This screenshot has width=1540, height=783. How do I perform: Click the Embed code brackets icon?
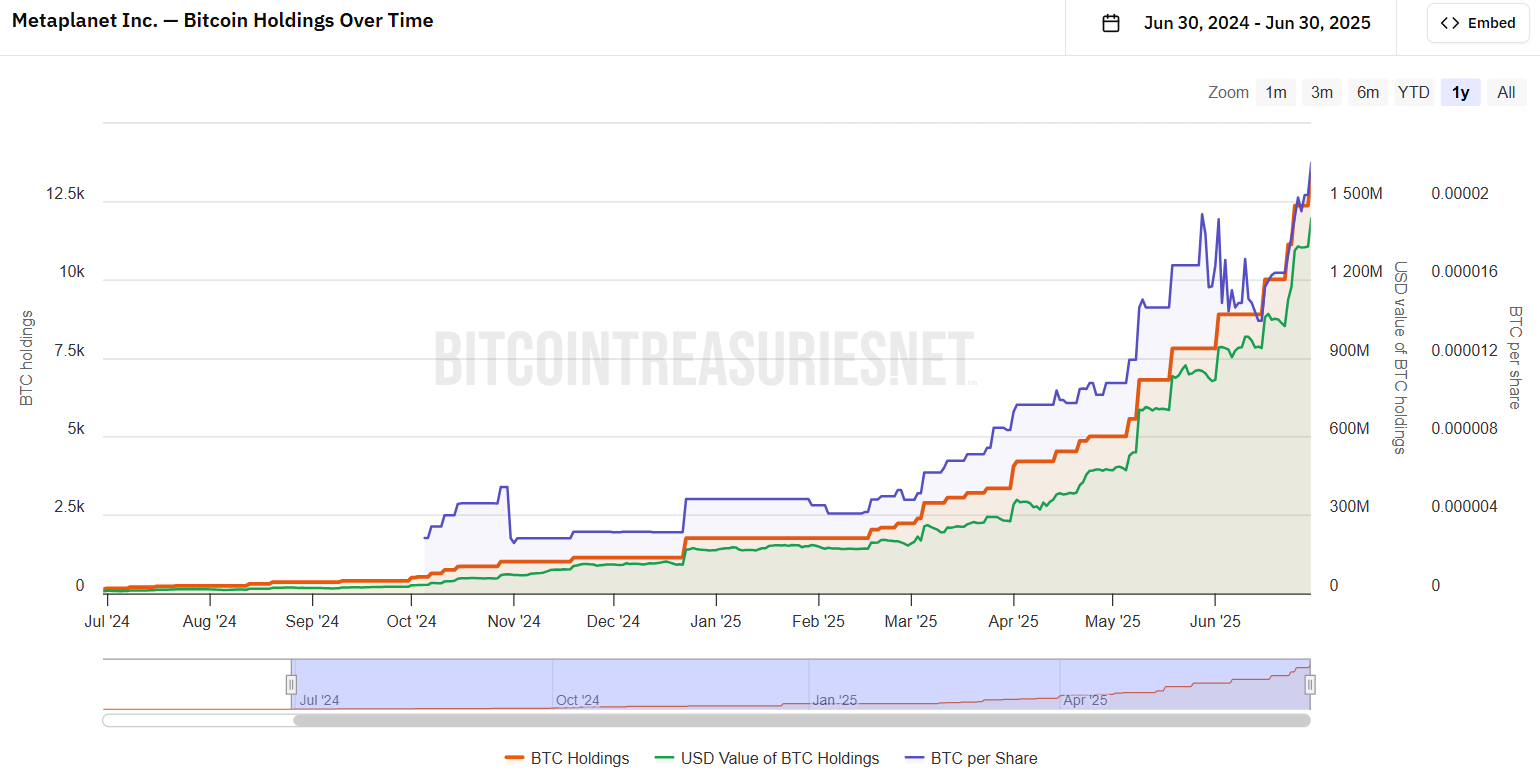point(1450,23)
